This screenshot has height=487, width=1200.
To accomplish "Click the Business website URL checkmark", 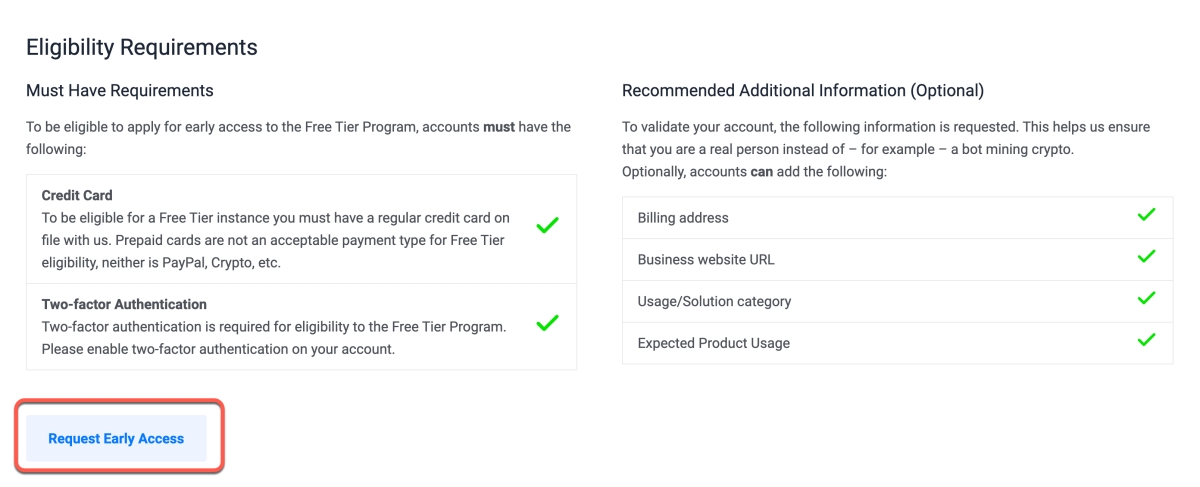I will pyautogui.click(x=1146, y=257).
